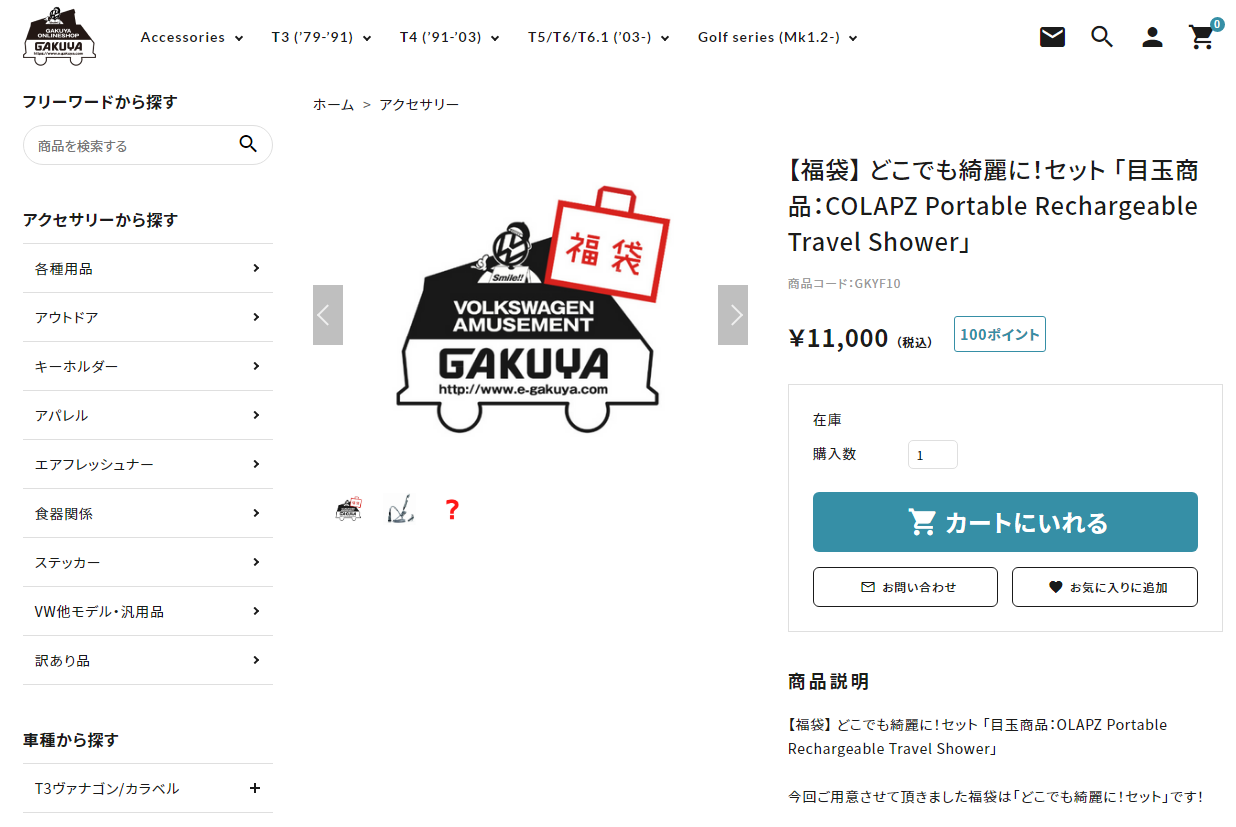
Task: Expand T3ヴァナゴン/カラベル plus toggle
Action: [255, 788]
